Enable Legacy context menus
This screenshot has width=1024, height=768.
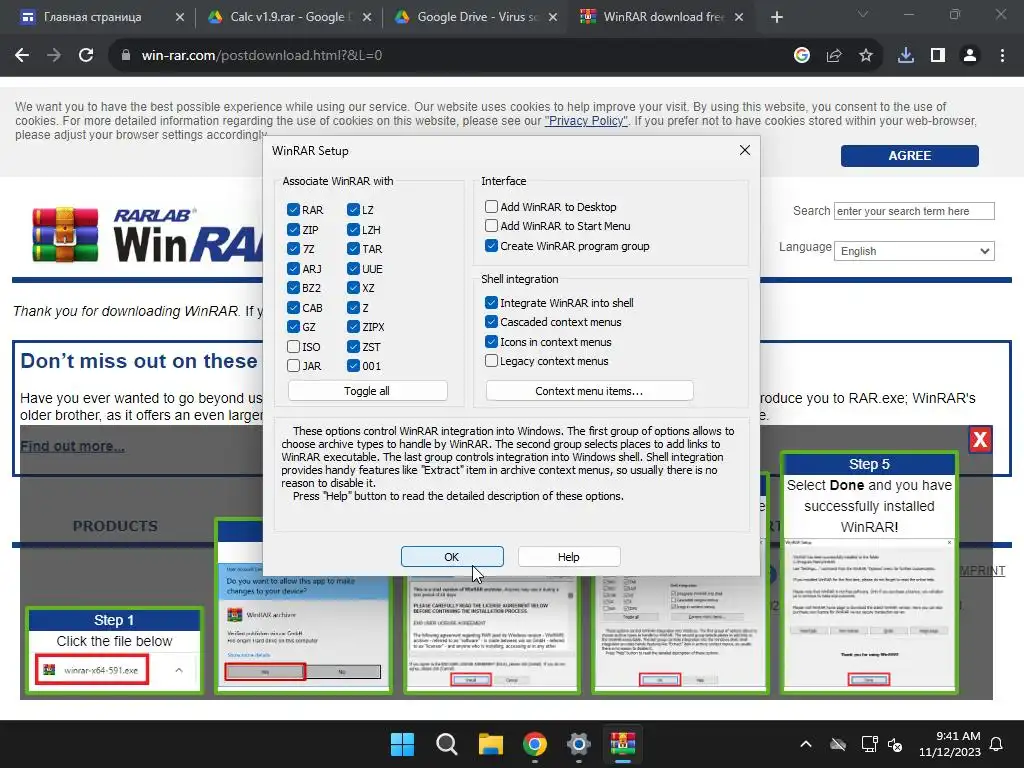(x=491, y=360)
